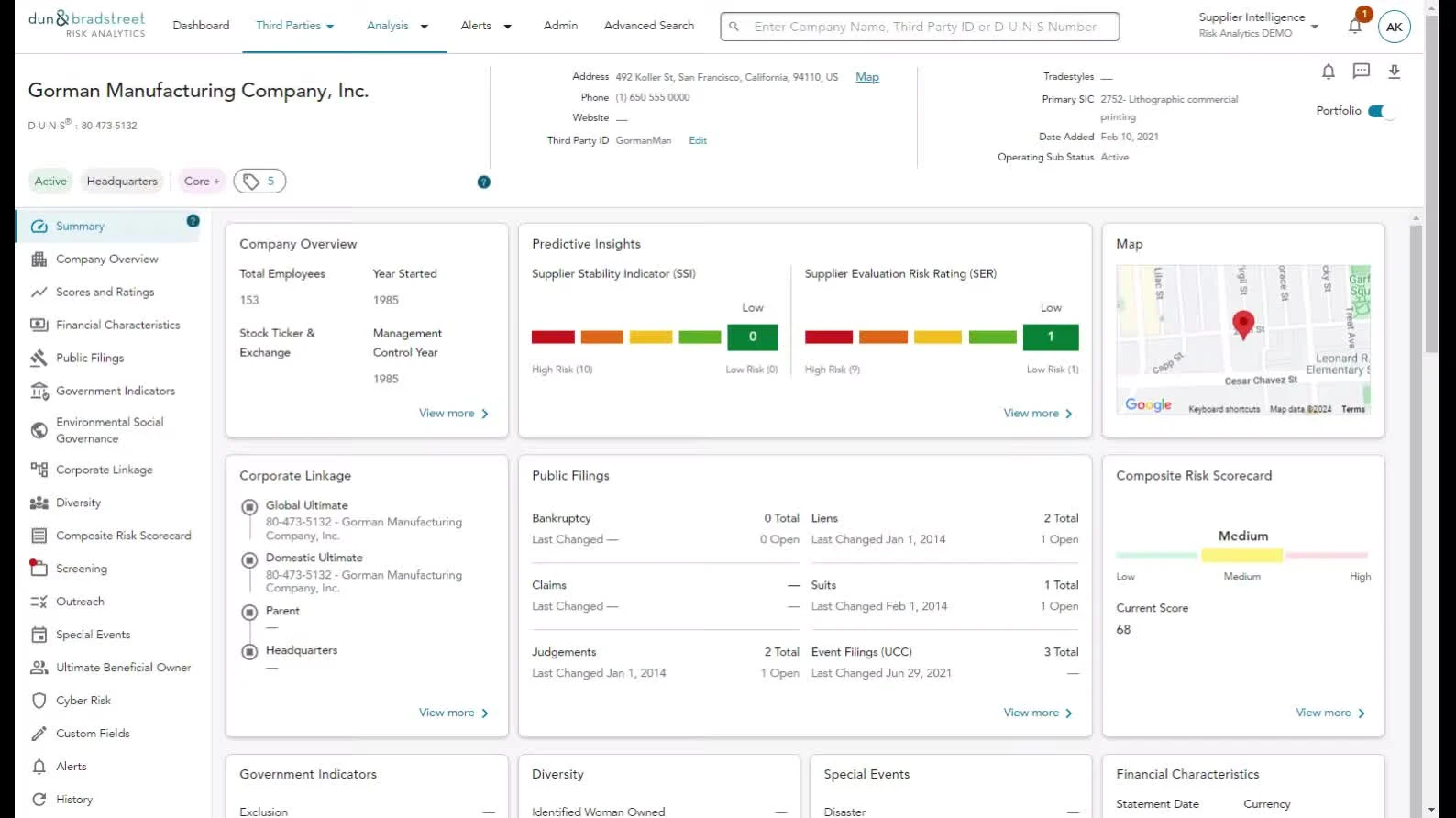Click the Dun & Bradstreet logo
This screenshot has height=818, width=1456.
pos(87,25)
